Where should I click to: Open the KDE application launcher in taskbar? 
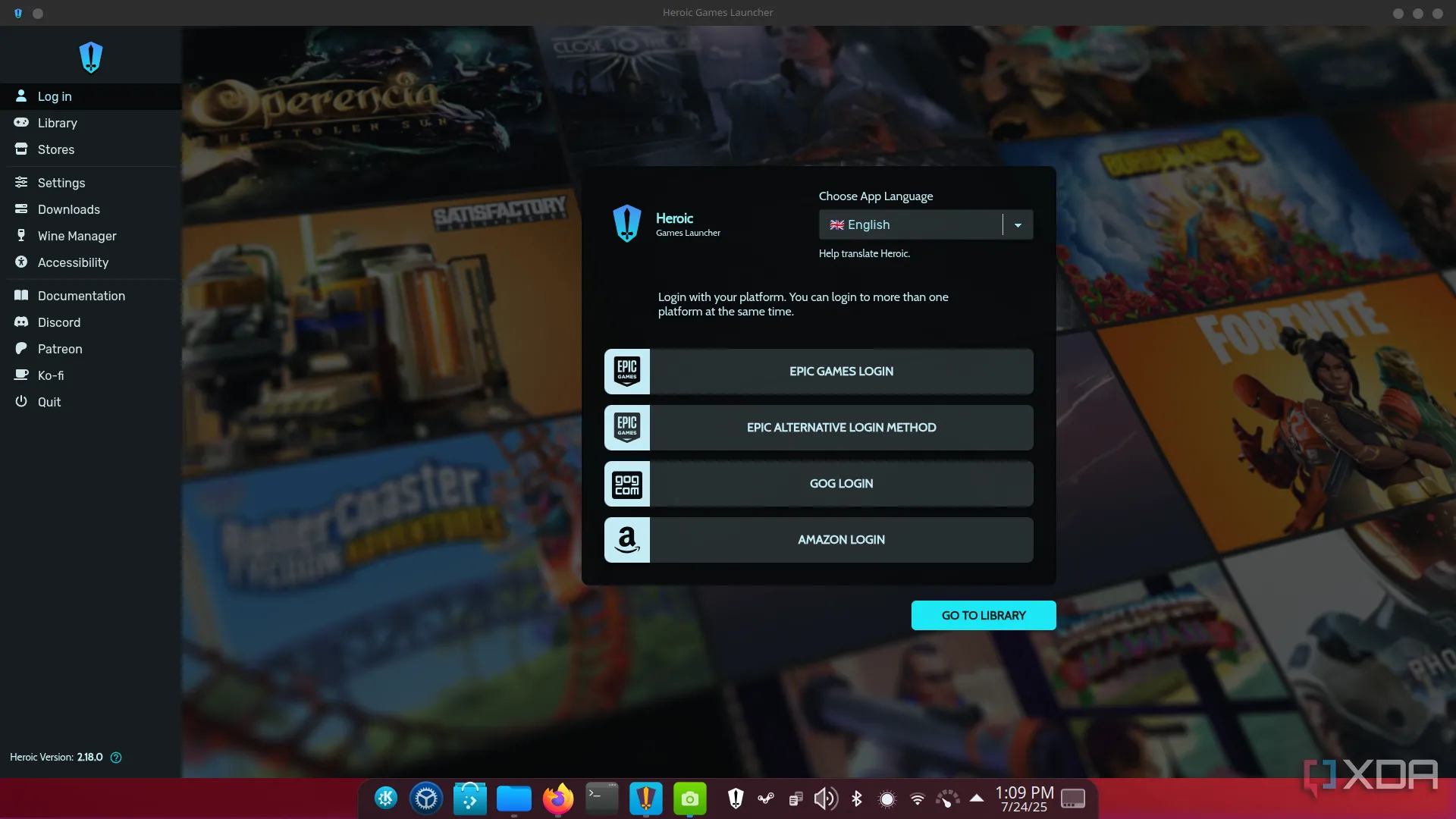386,799
